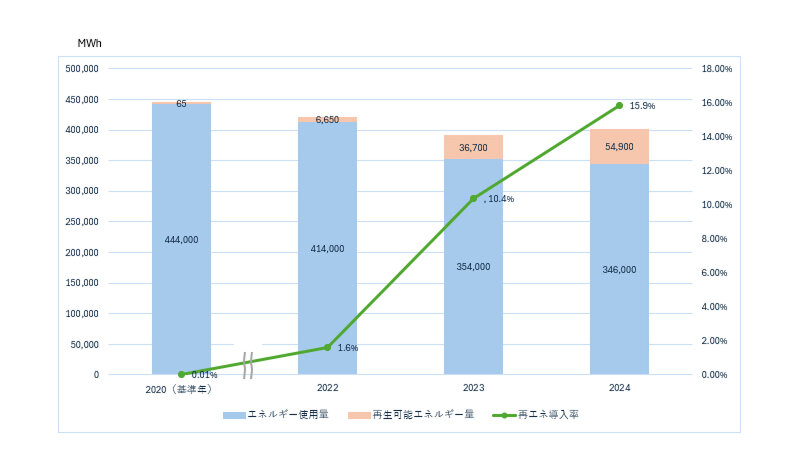The height and width of the screenshot is (470, 800).
Task: Click the orange segment of the 2023 bar
Action: [x=473, y=147]
